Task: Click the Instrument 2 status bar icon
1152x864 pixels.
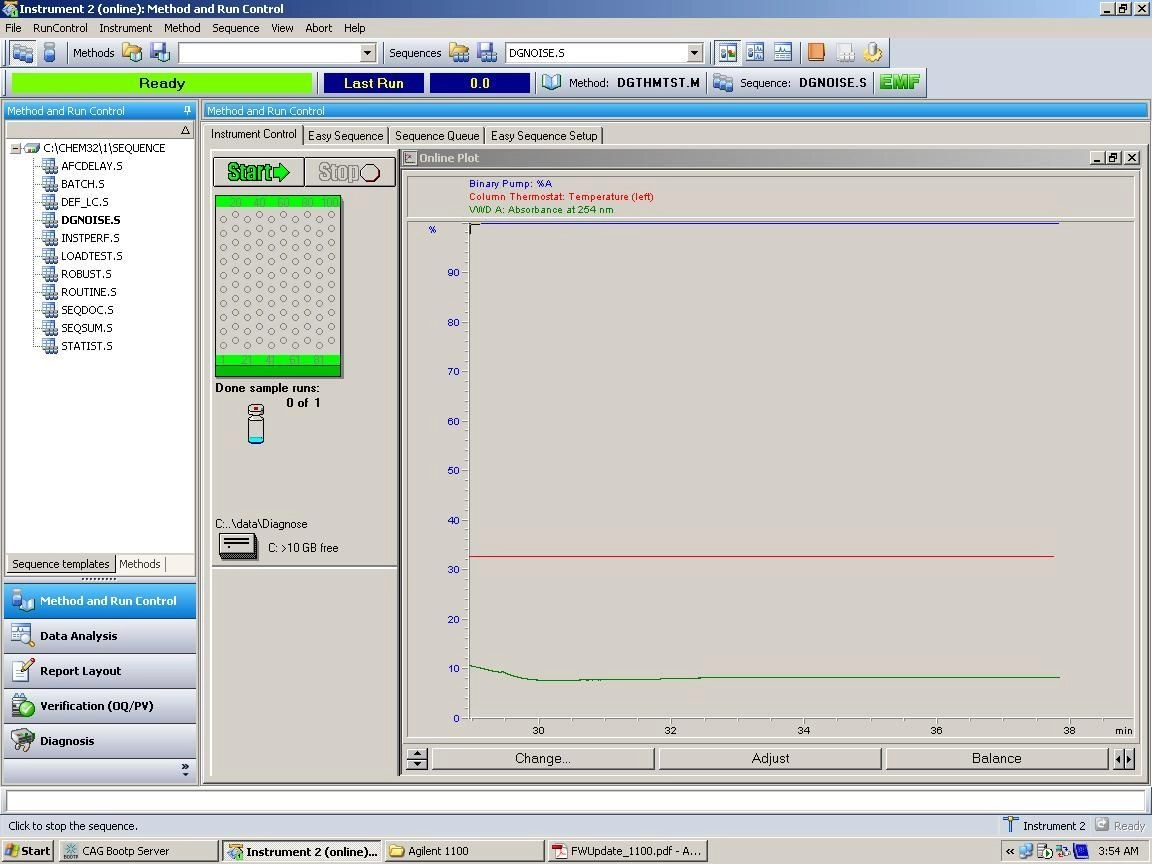Action: 1011,825
